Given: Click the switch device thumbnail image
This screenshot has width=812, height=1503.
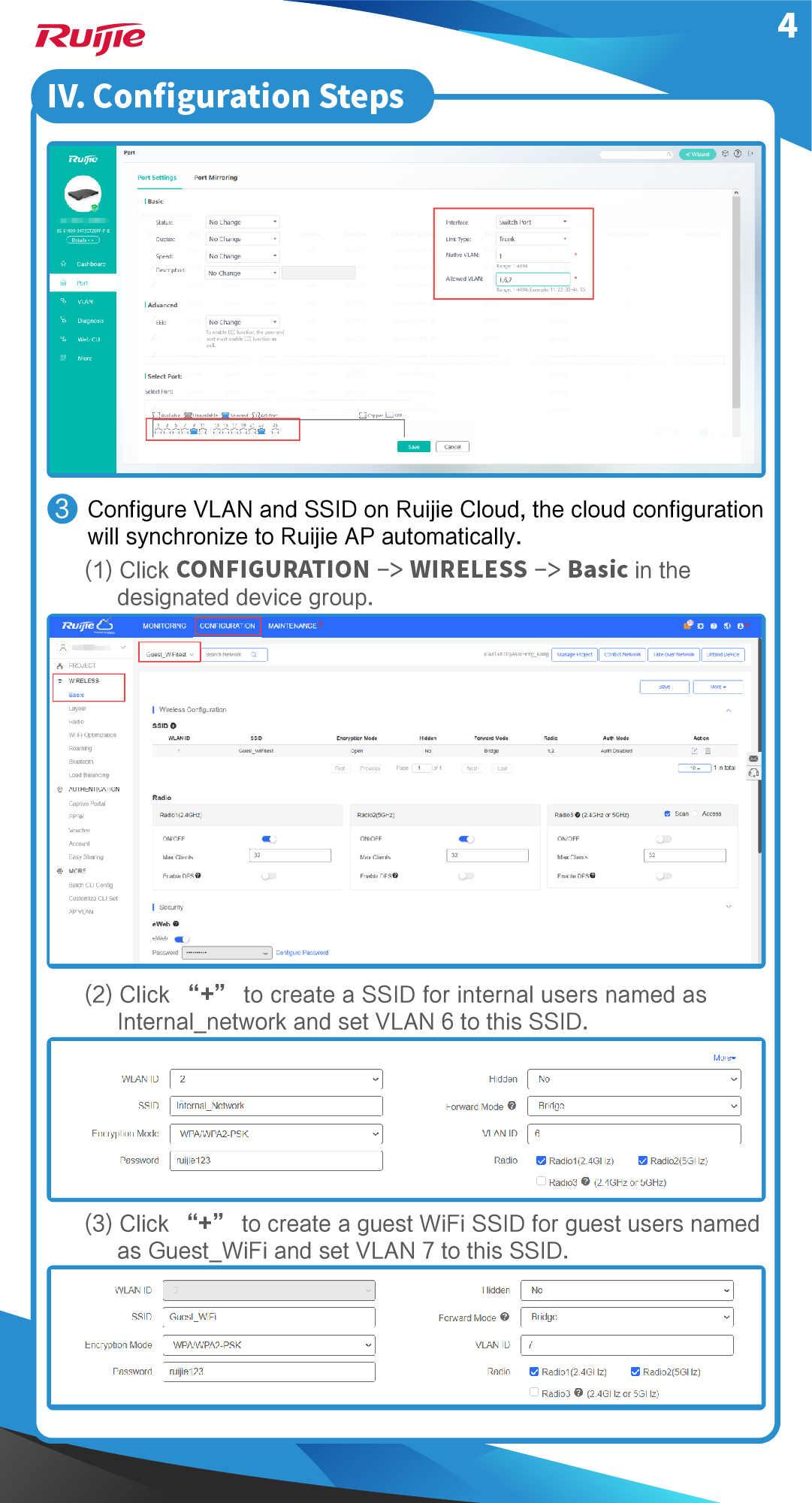Looking at the screenshot, I should [x=83, y=195].
